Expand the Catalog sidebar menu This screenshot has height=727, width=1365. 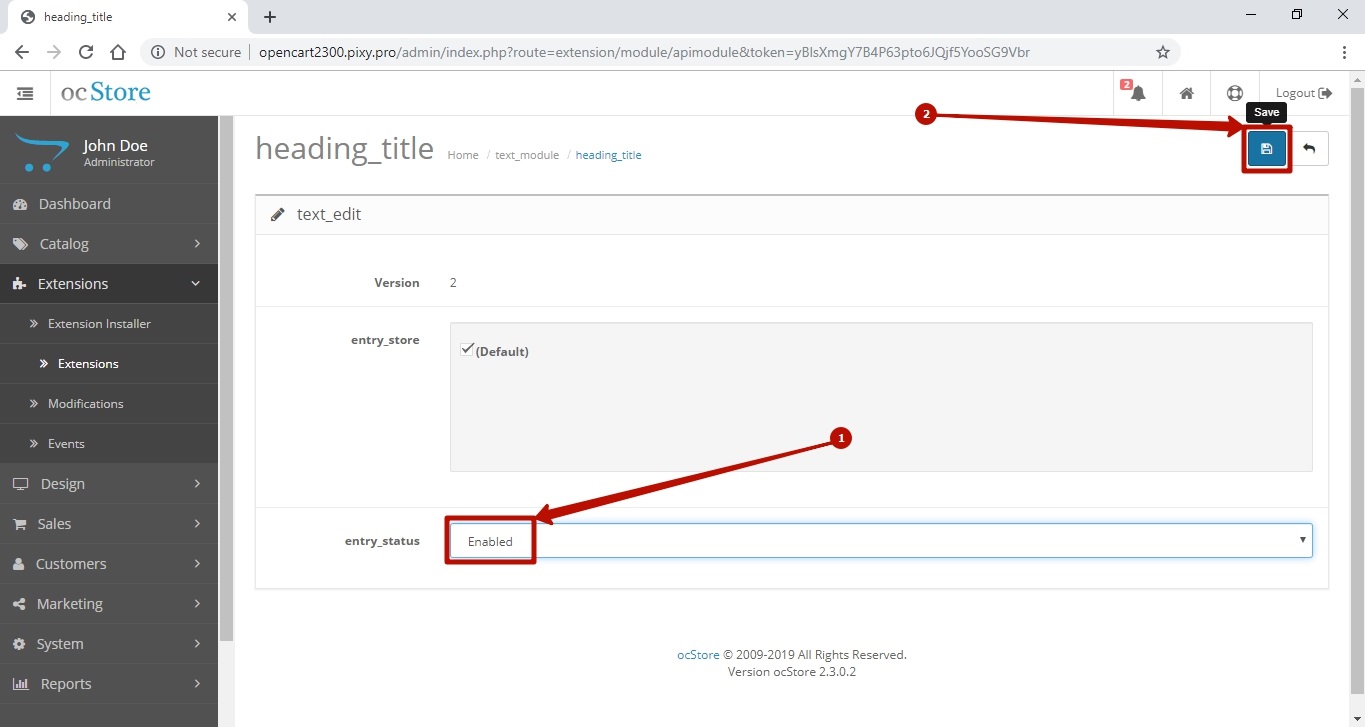(x=108, y=244)
